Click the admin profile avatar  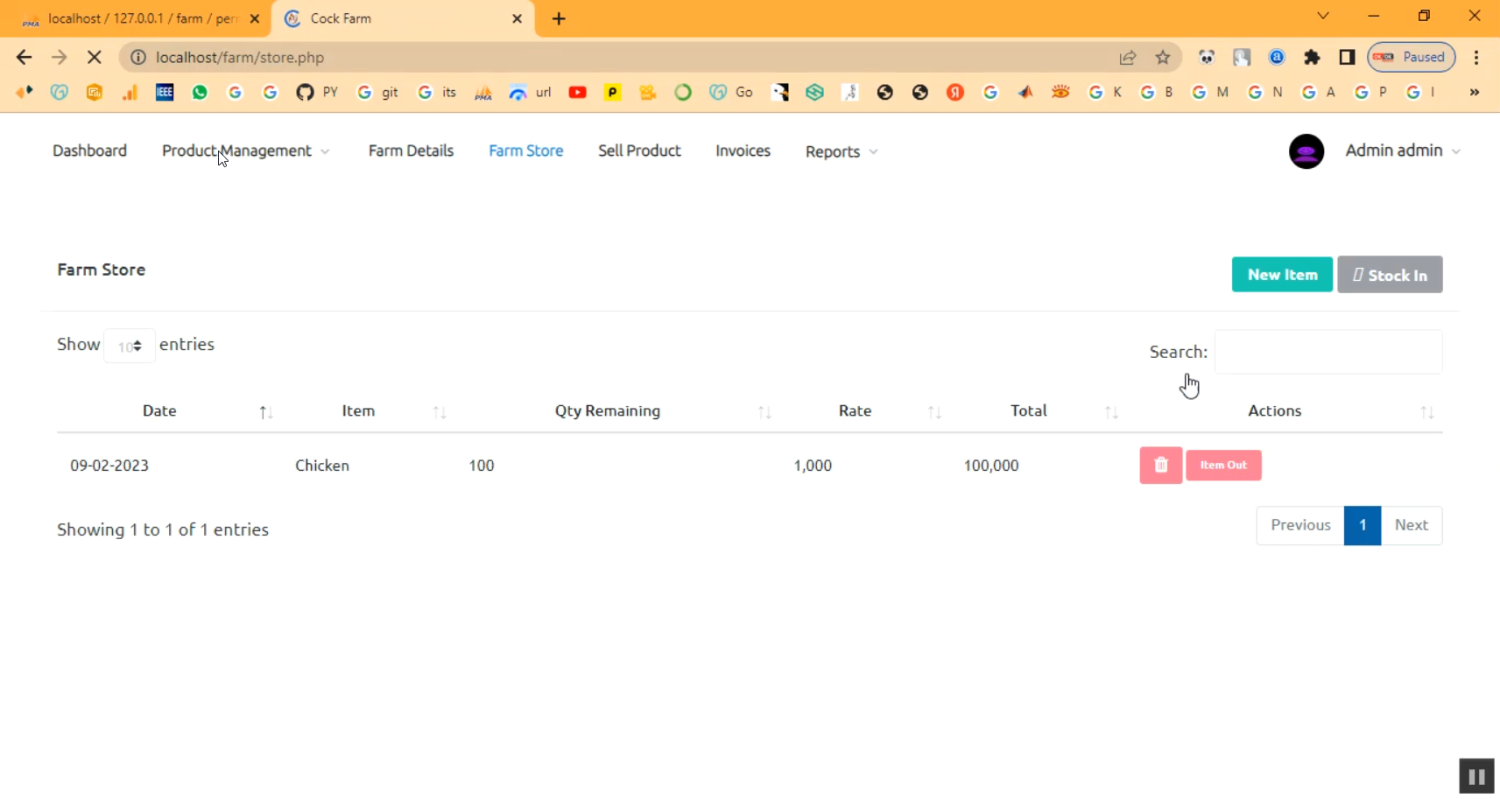coord(1306,151)
